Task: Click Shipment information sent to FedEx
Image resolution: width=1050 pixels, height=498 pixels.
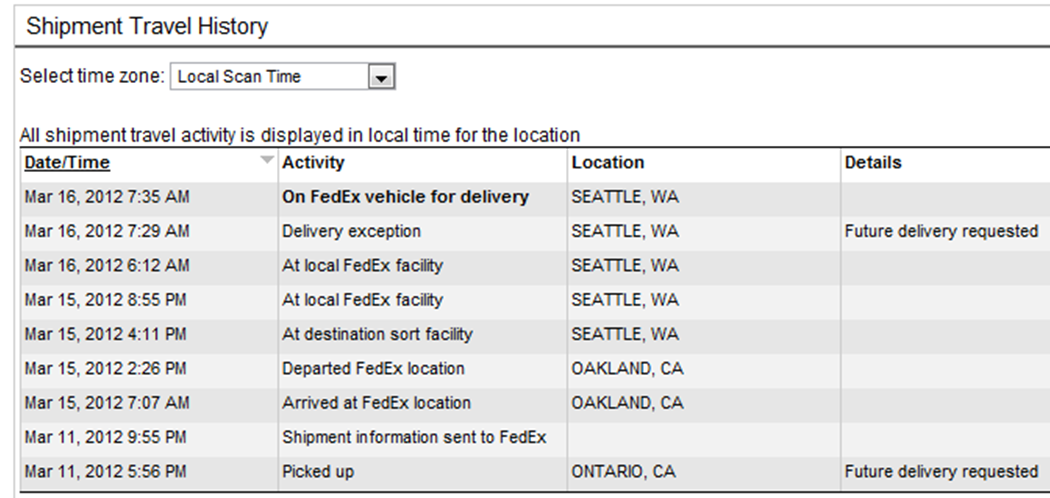Action: 414,437
